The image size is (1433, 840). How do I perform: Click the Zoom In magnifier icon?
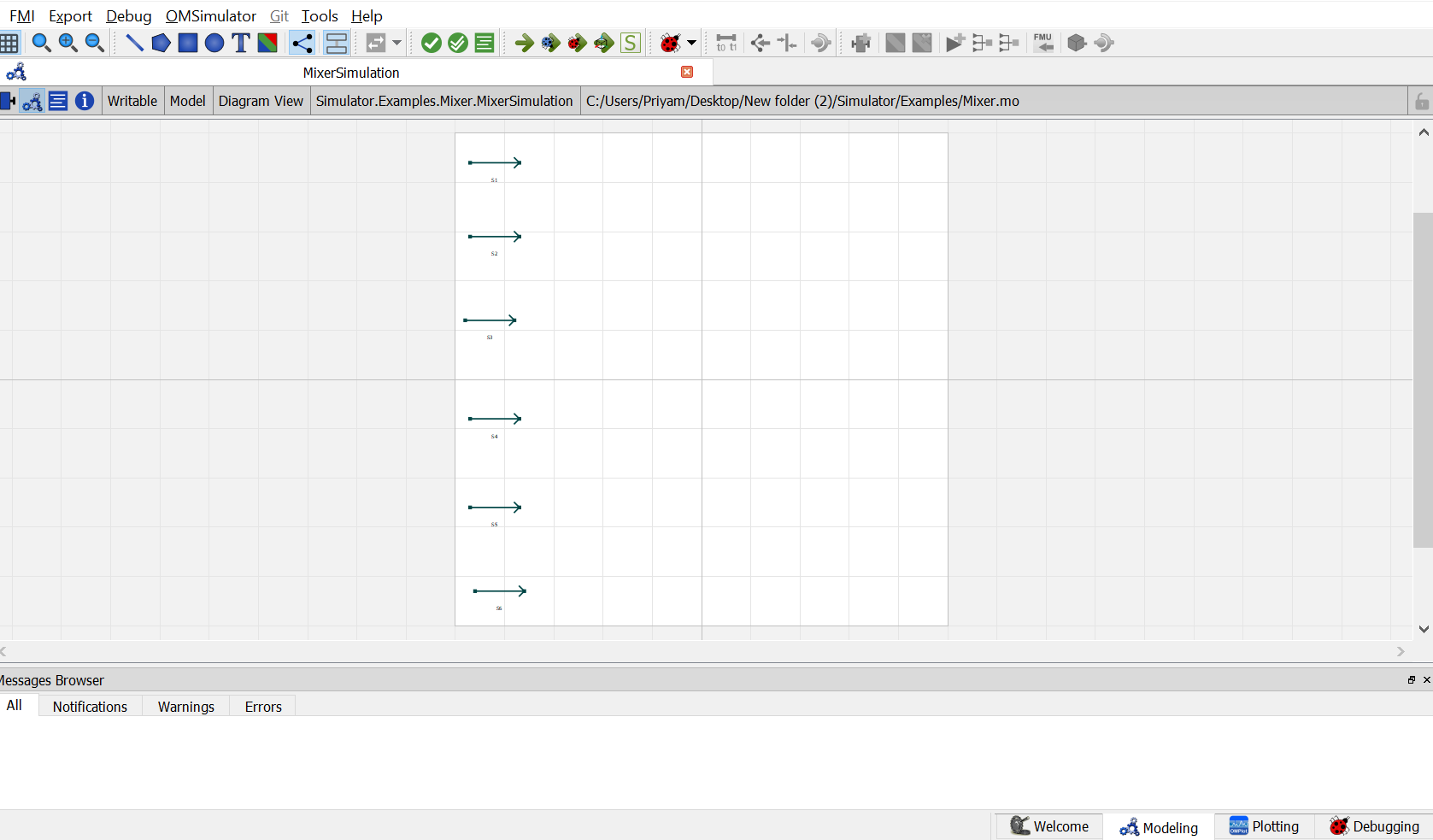point(68,43)
